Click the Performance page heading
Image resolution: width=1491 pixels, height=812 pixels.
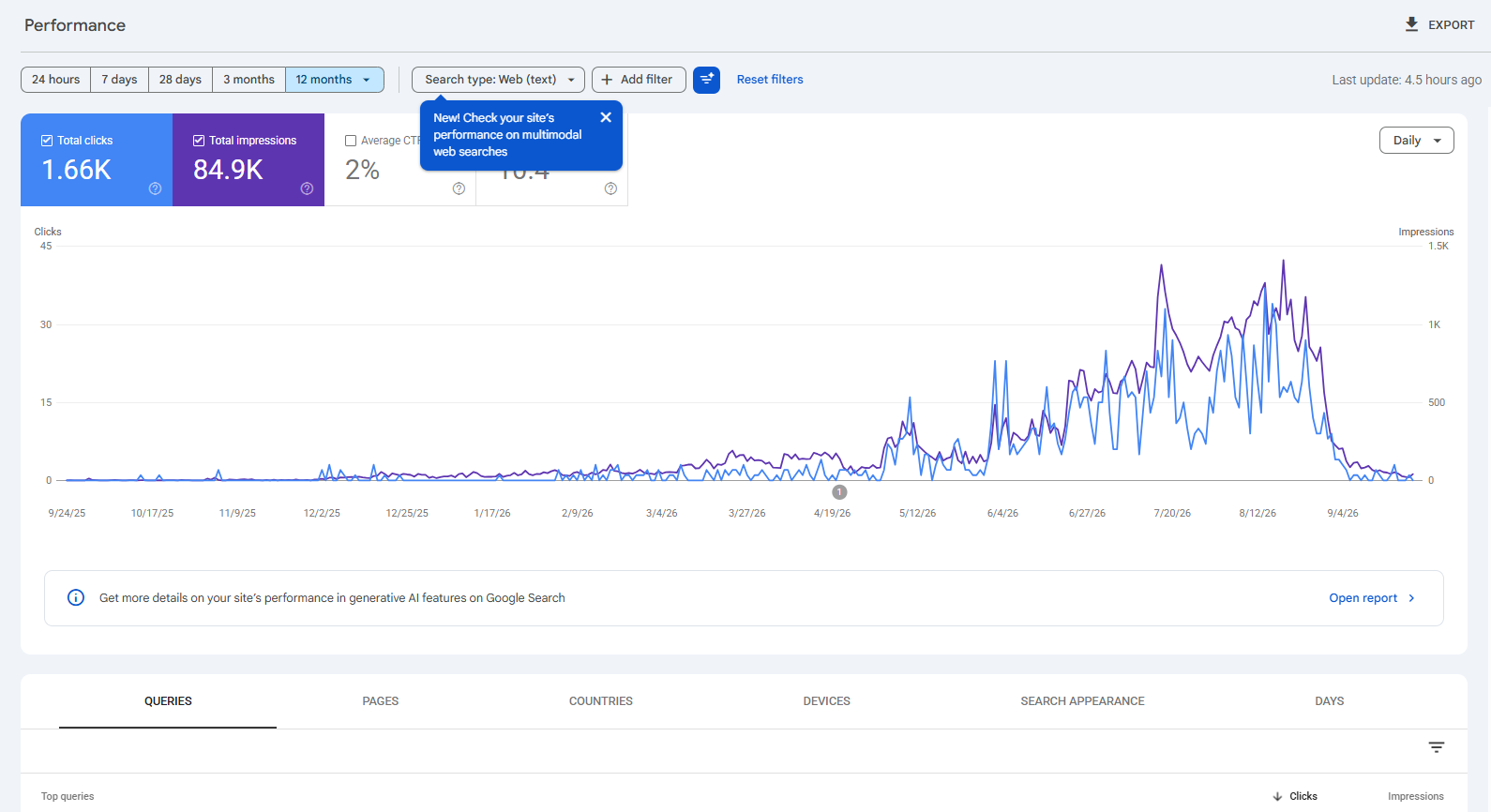75,25
